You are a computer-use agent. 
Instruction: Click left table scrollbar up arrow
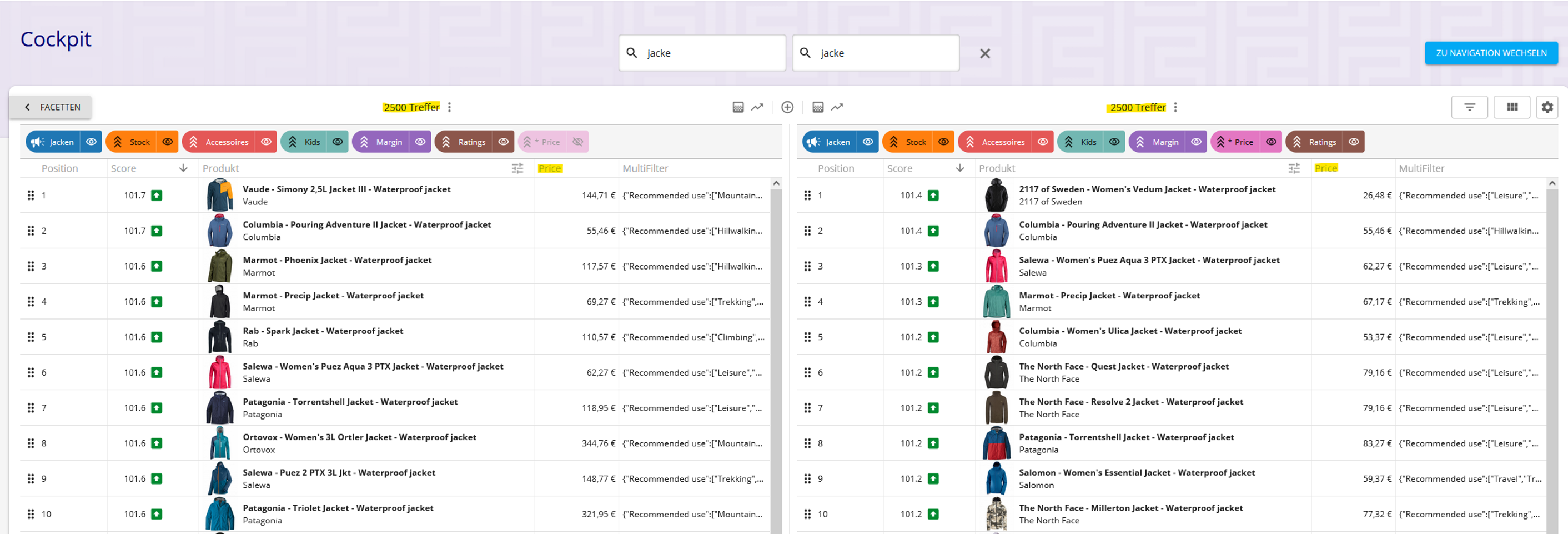(x=776, y=183)
